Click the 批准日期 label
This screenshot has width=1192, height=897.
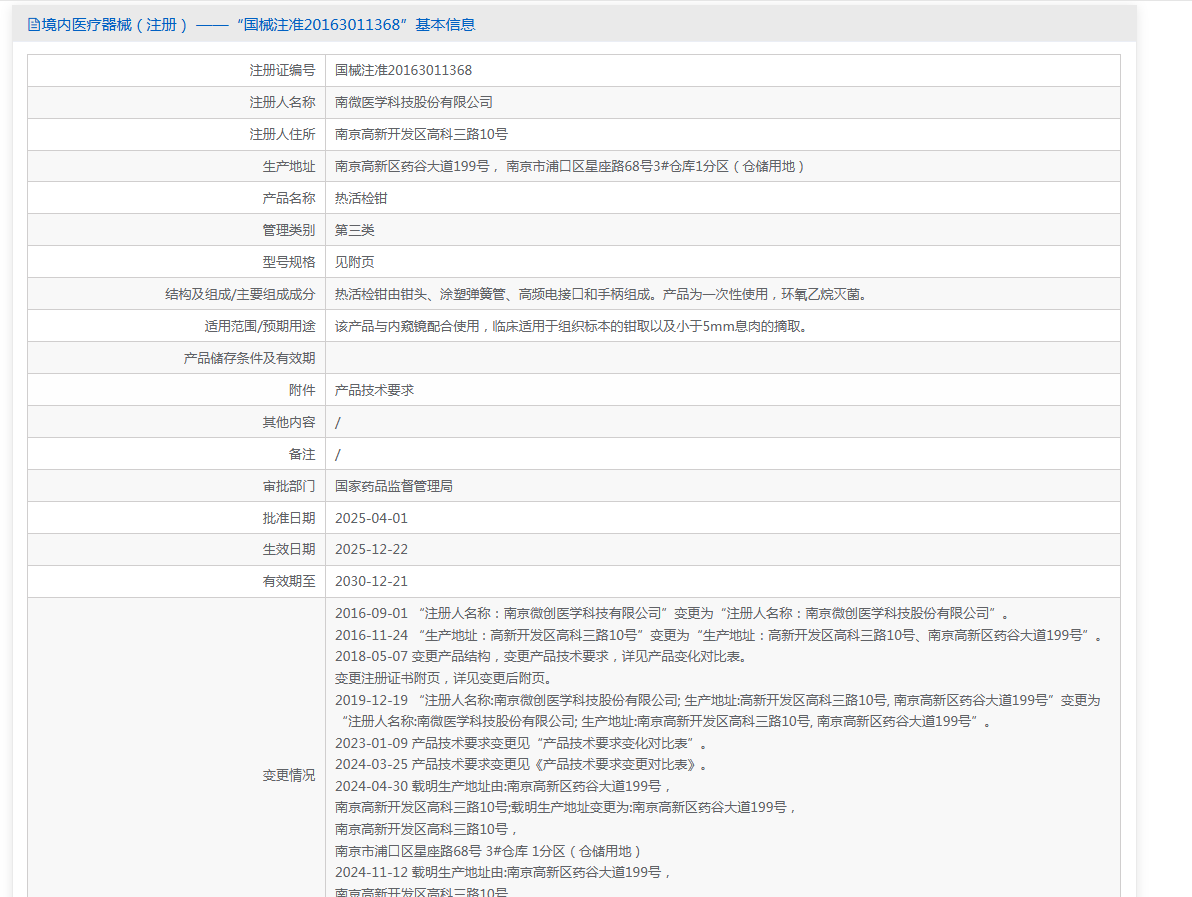coord(289,518)
